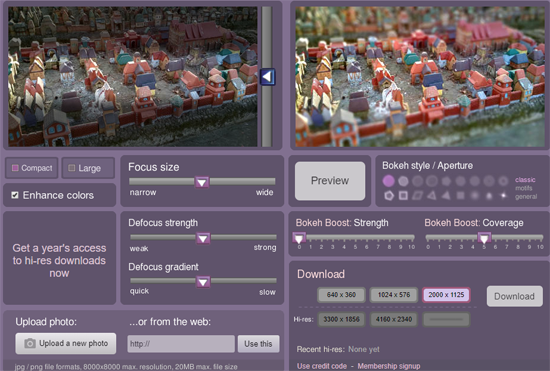
Task: Select the small glowing dot bokeh shape
Action: 489,196
